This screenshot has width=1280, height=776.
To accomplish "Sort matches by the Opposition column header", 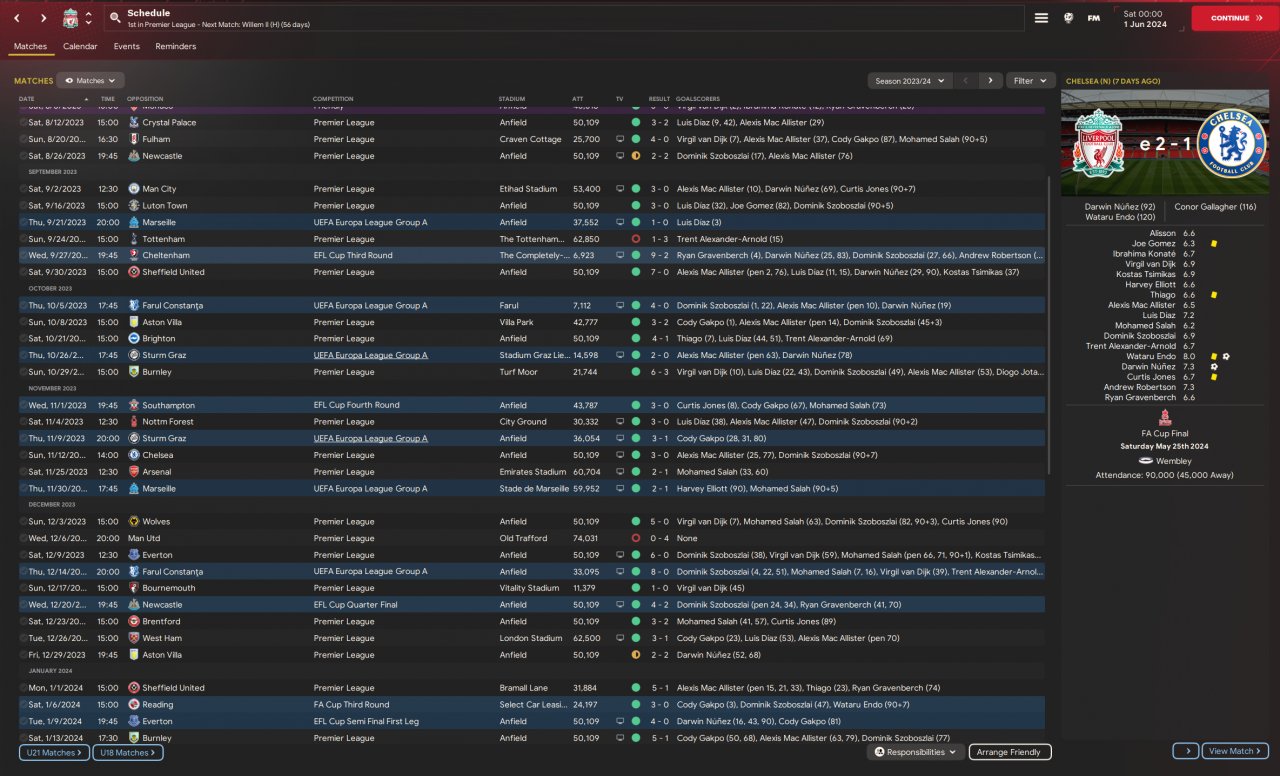I will point(145,99).
